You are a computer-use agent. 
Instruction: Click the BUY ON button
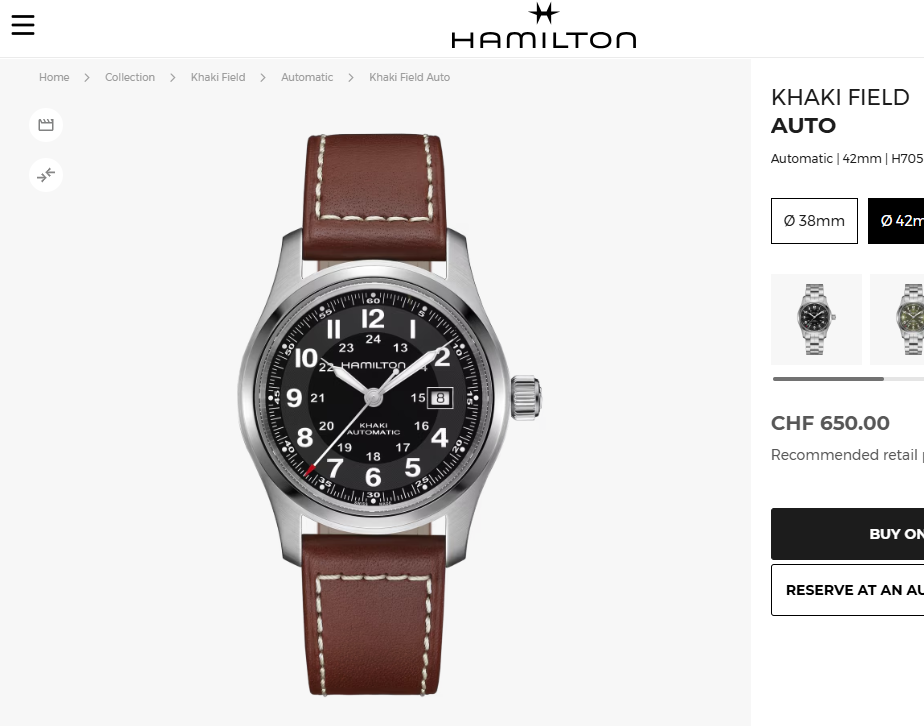coord(847,534)
